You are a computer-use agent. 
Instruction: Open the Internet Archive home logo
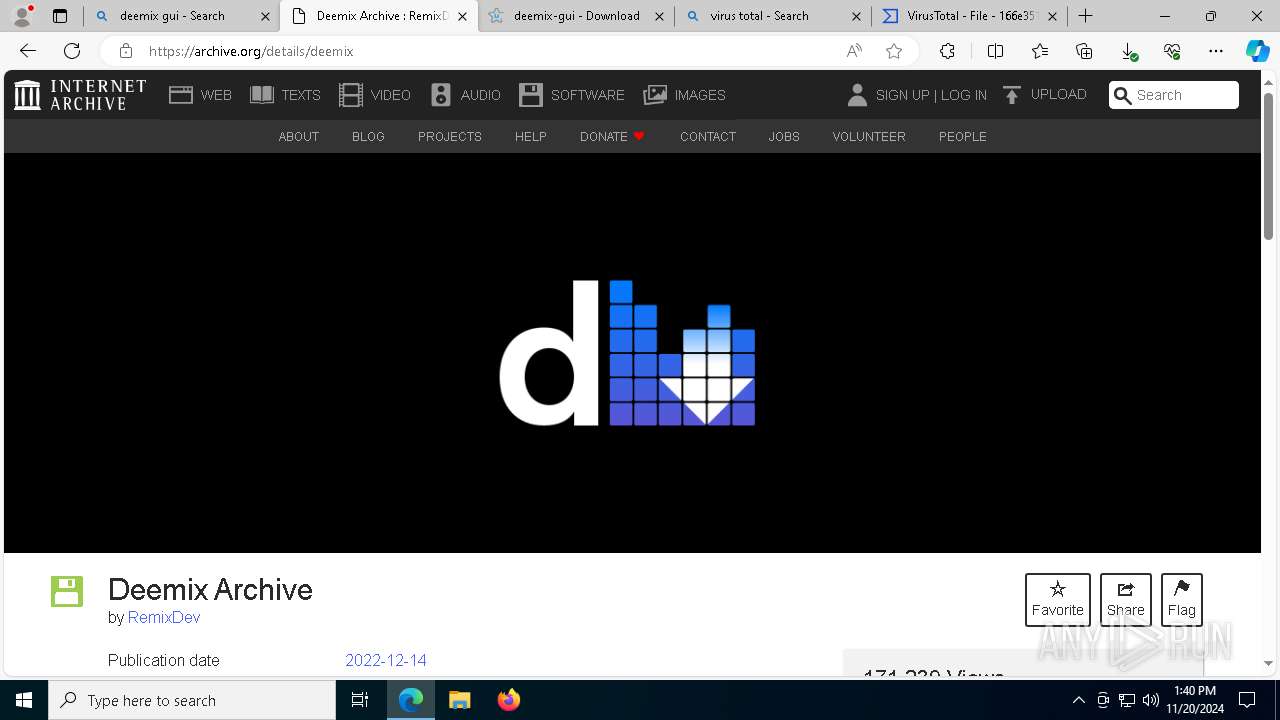pyautogui.click(x=80, y=95)
